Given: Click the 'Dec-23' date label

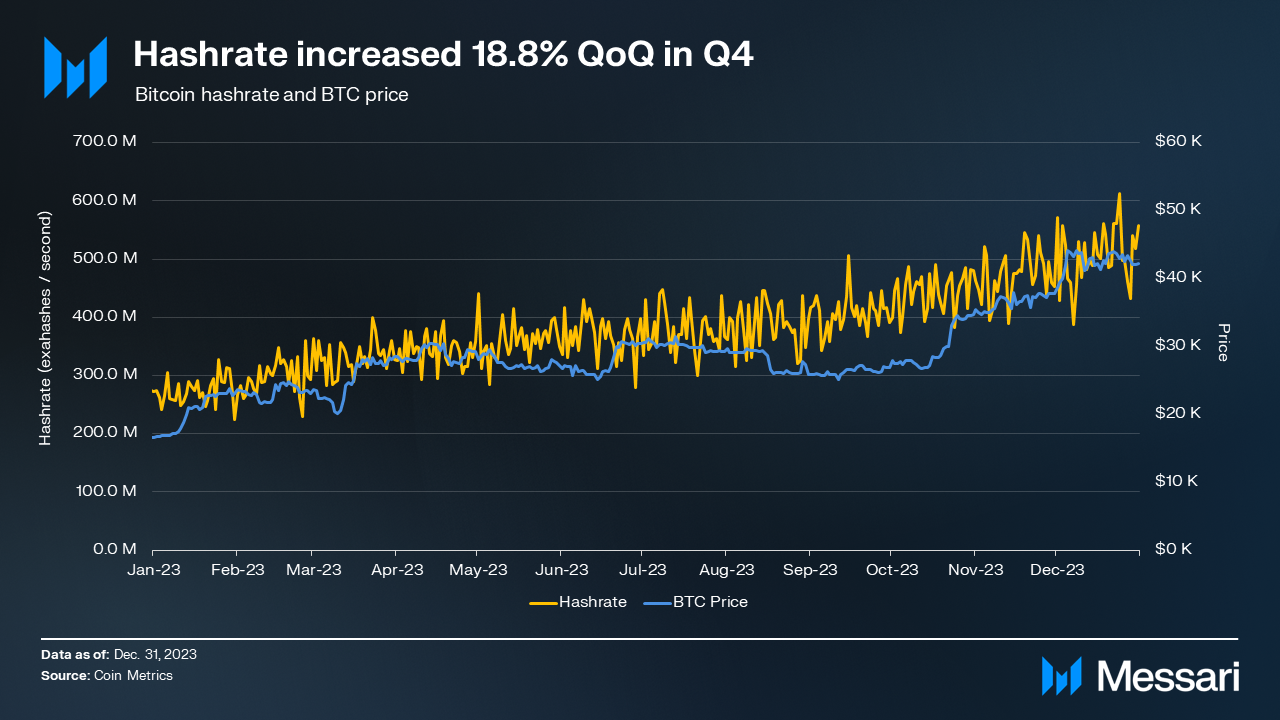Looking at the screenshot, I should pyautogui.click(x=1057, y=570).
